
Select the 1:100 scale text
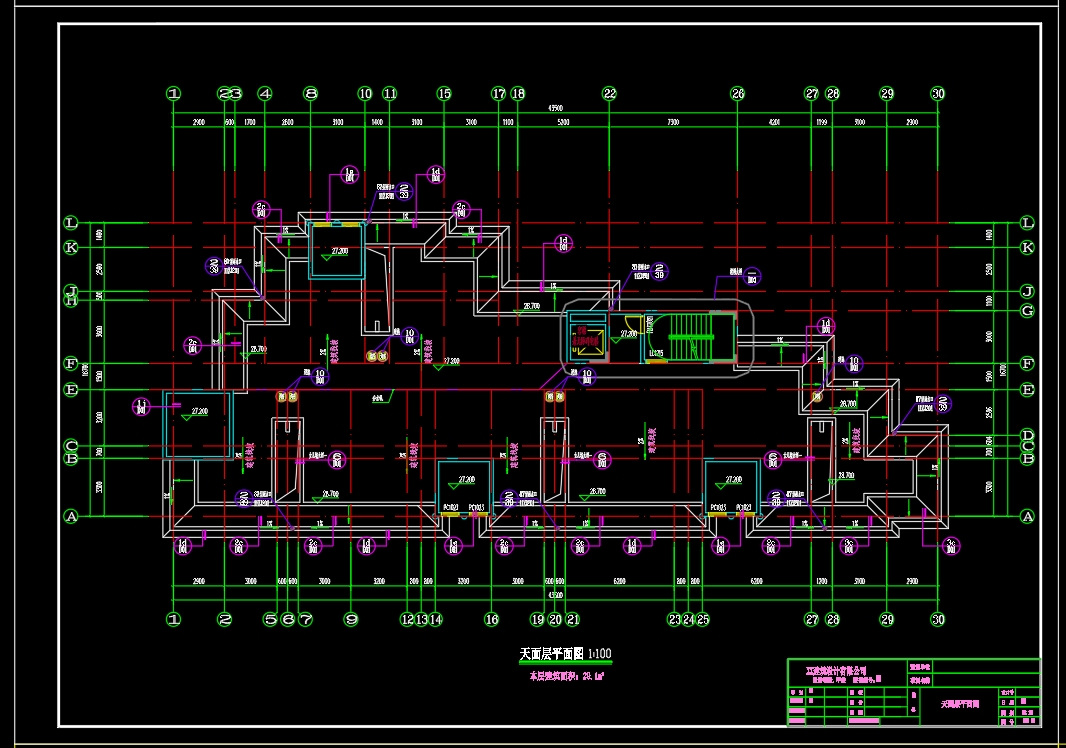[x=600, y=653]
